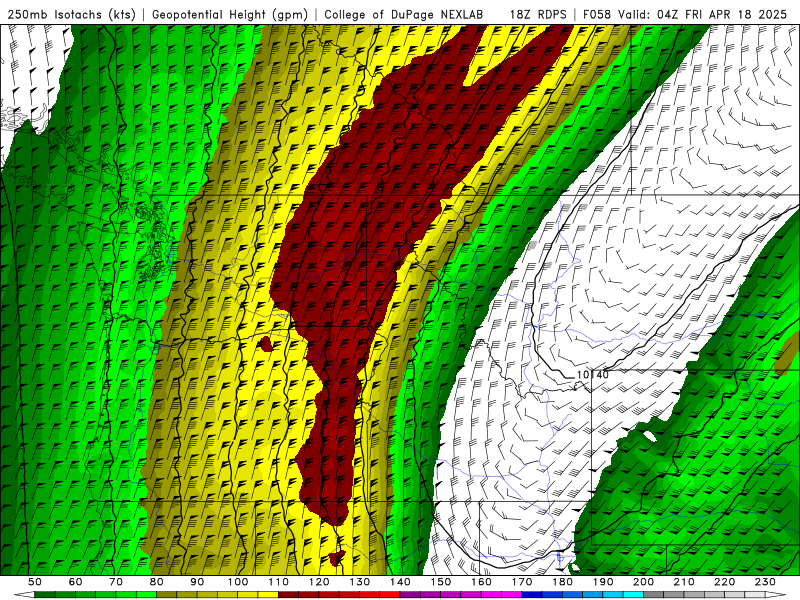The height and width of the screenshot is (600, 800).
Task: Click the 70 value on the legend
Action: click(116, 582)
